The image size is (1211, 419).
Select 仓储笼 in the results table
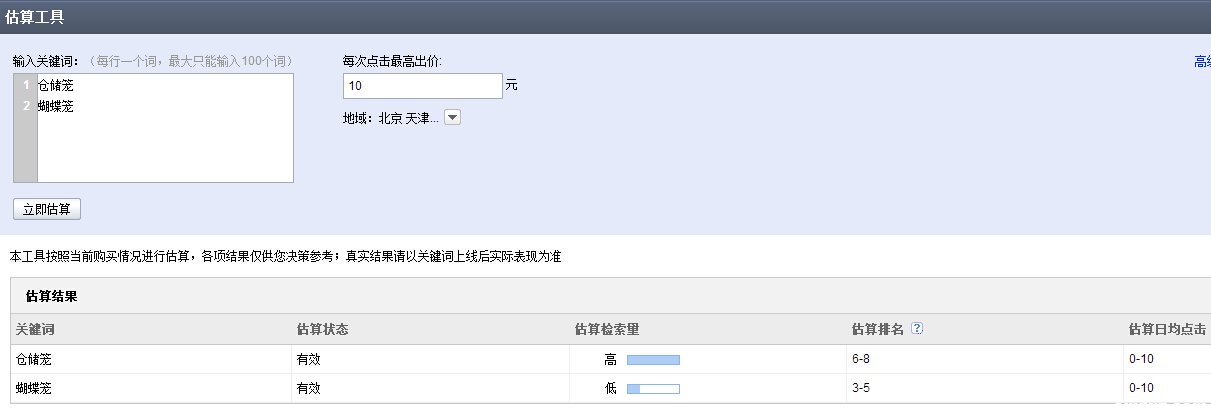tap(33, 359)
